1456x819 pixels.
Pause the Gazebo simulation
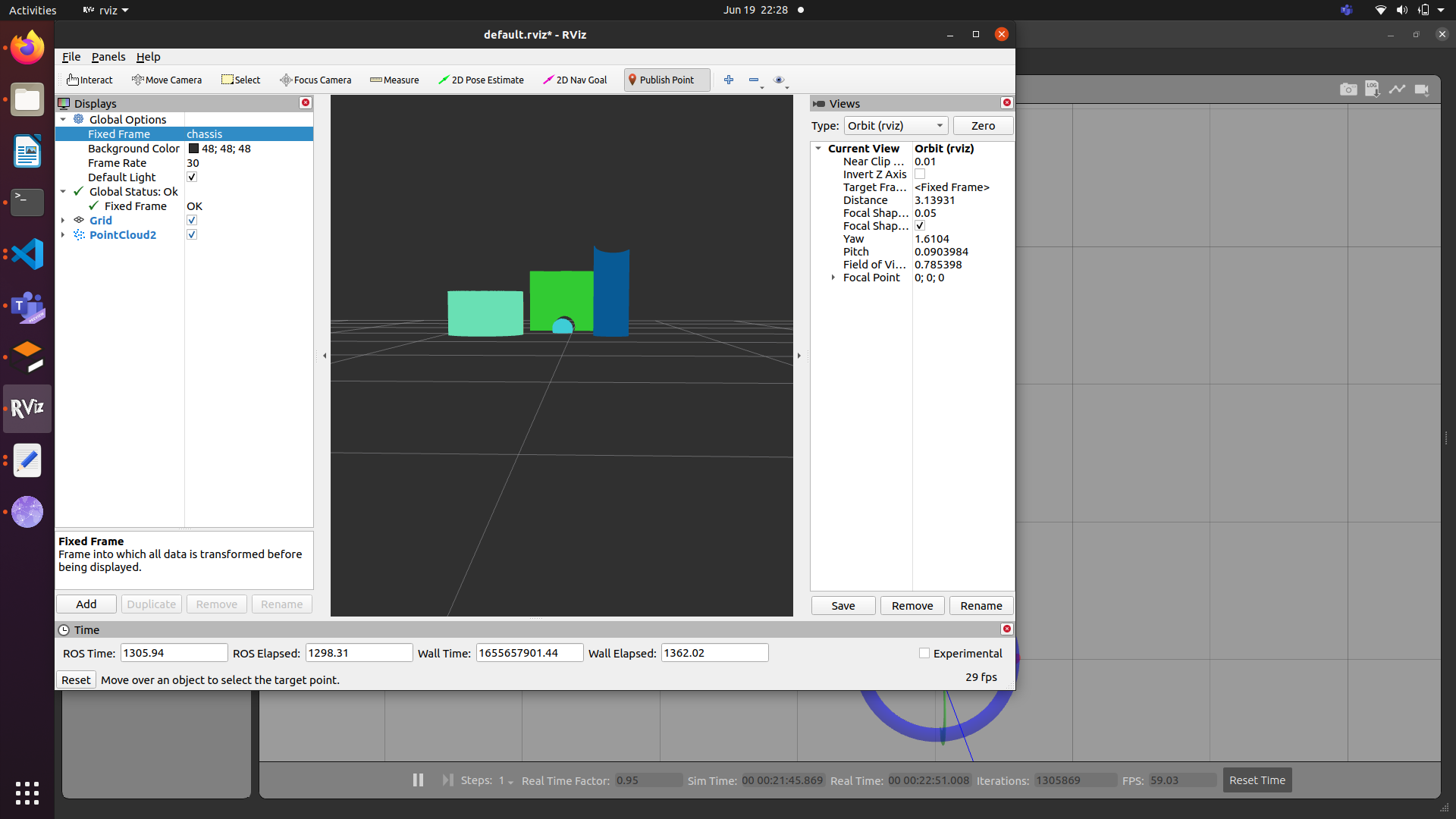tap(418, 780)
